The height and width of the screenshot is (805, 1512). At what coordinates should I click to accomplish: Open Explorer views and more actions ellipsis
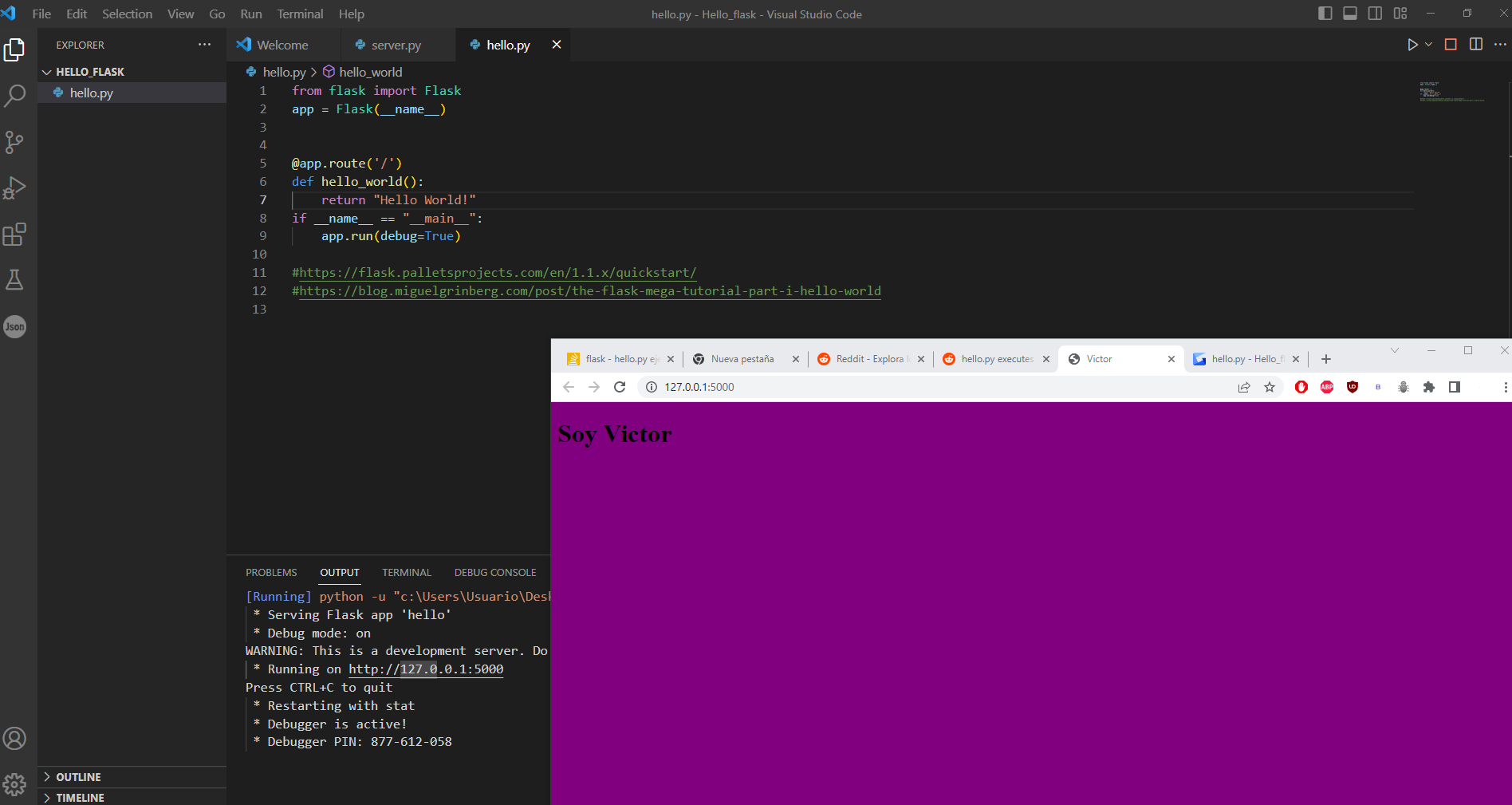[x=205, y=45]
